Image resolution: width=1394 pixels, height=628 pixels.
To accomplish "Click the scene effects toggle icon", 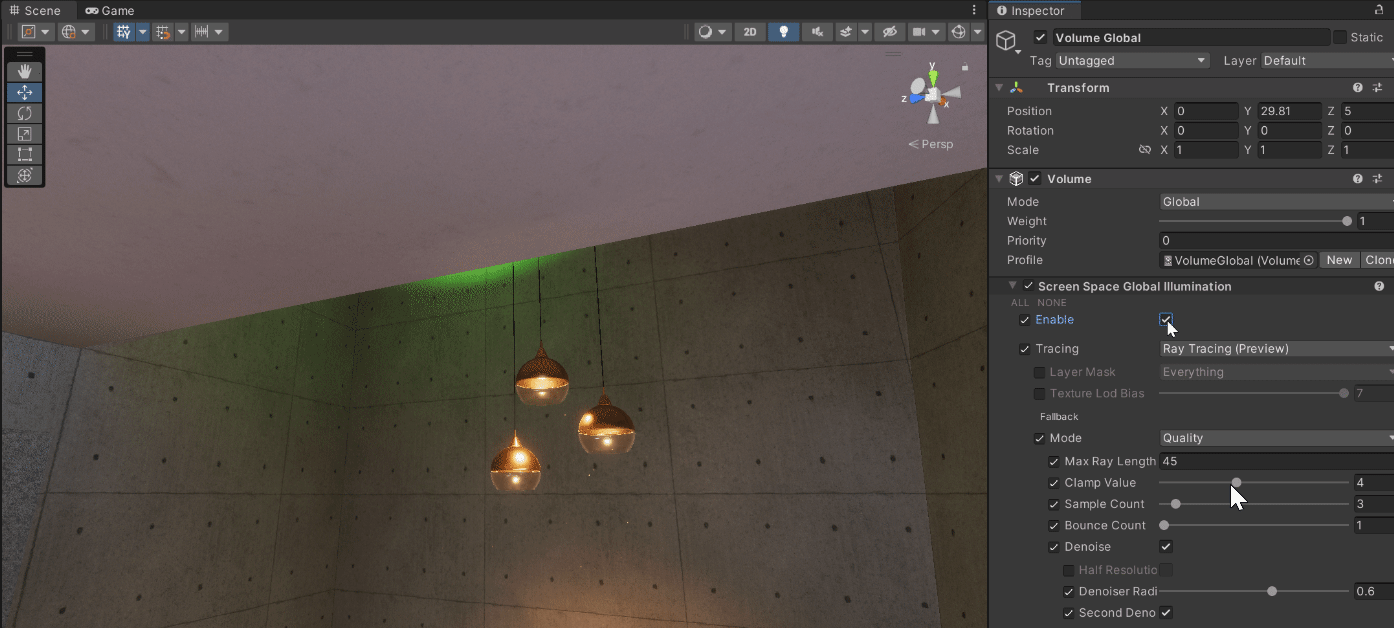I will 847,32.
